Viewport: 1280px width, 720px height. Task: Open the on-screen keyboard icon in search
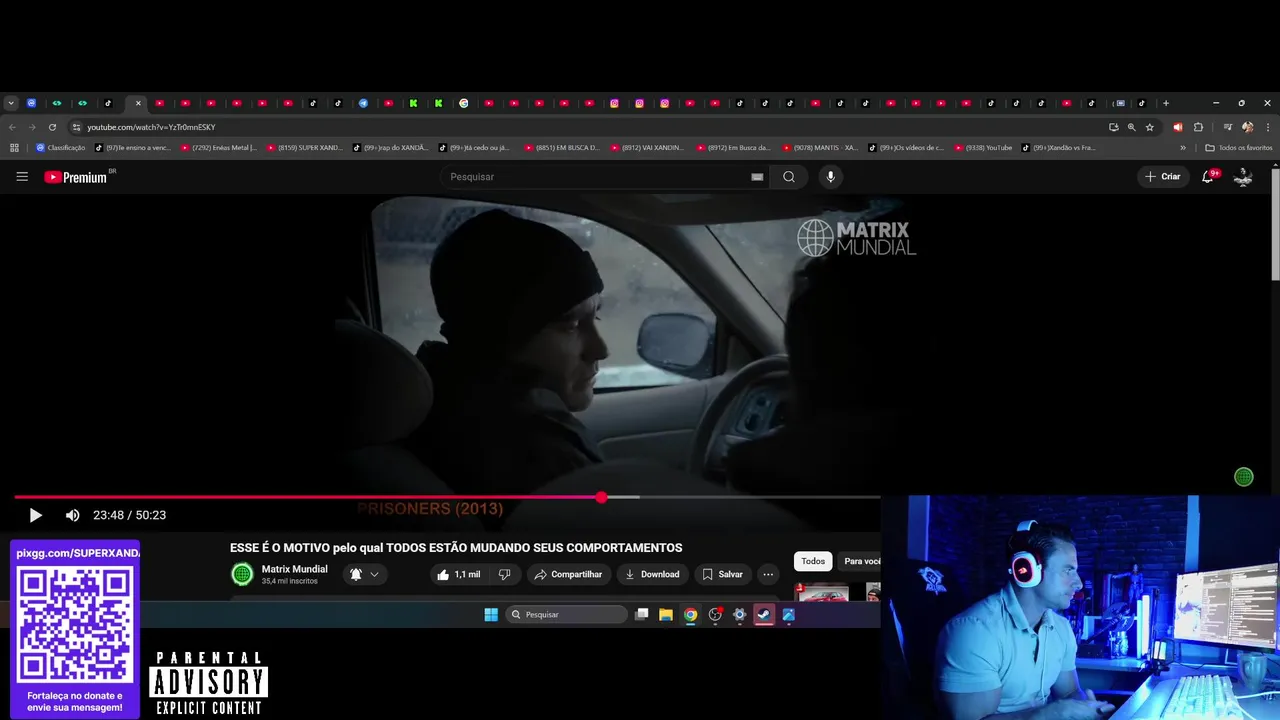pos(757,177)
